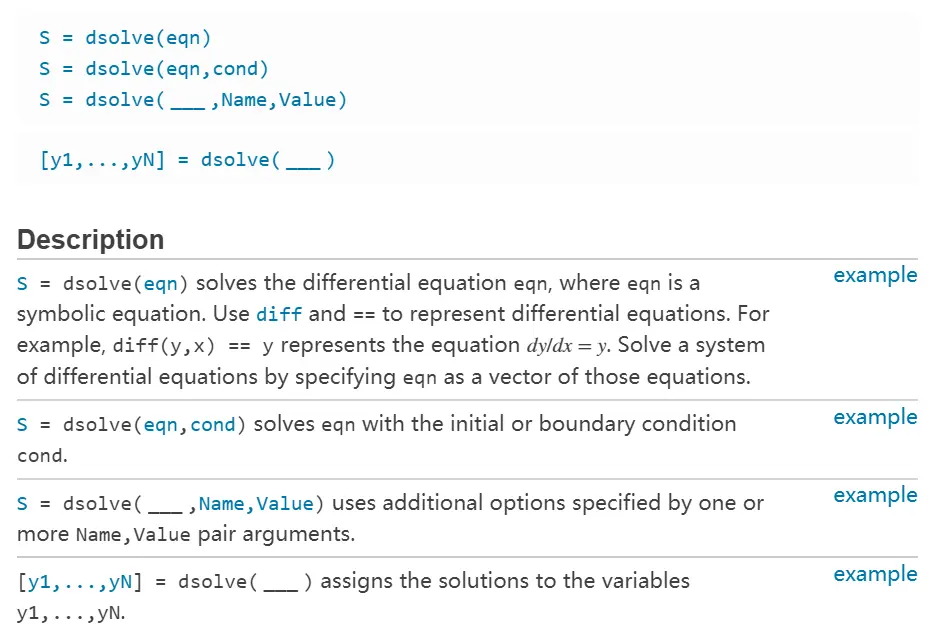Click syntax line with Name,Value arguments

click(x=193, y=100)
